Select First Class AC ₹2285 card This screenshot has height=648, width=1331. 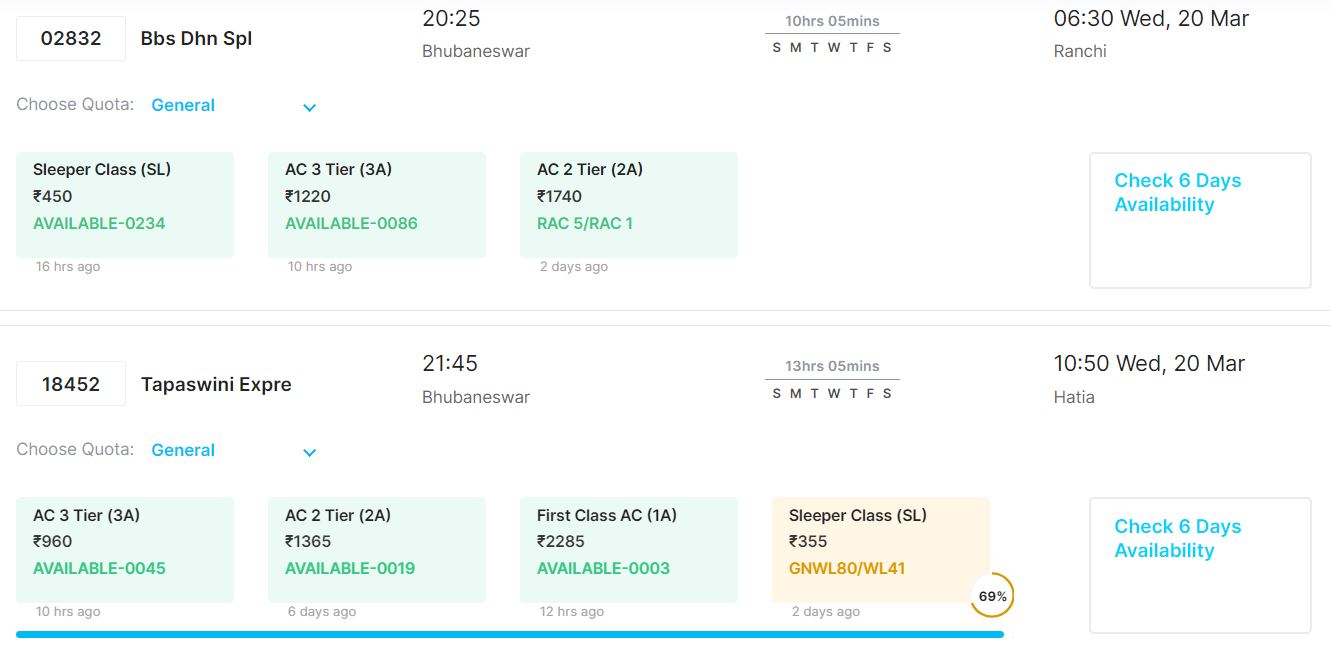(629, 549)
